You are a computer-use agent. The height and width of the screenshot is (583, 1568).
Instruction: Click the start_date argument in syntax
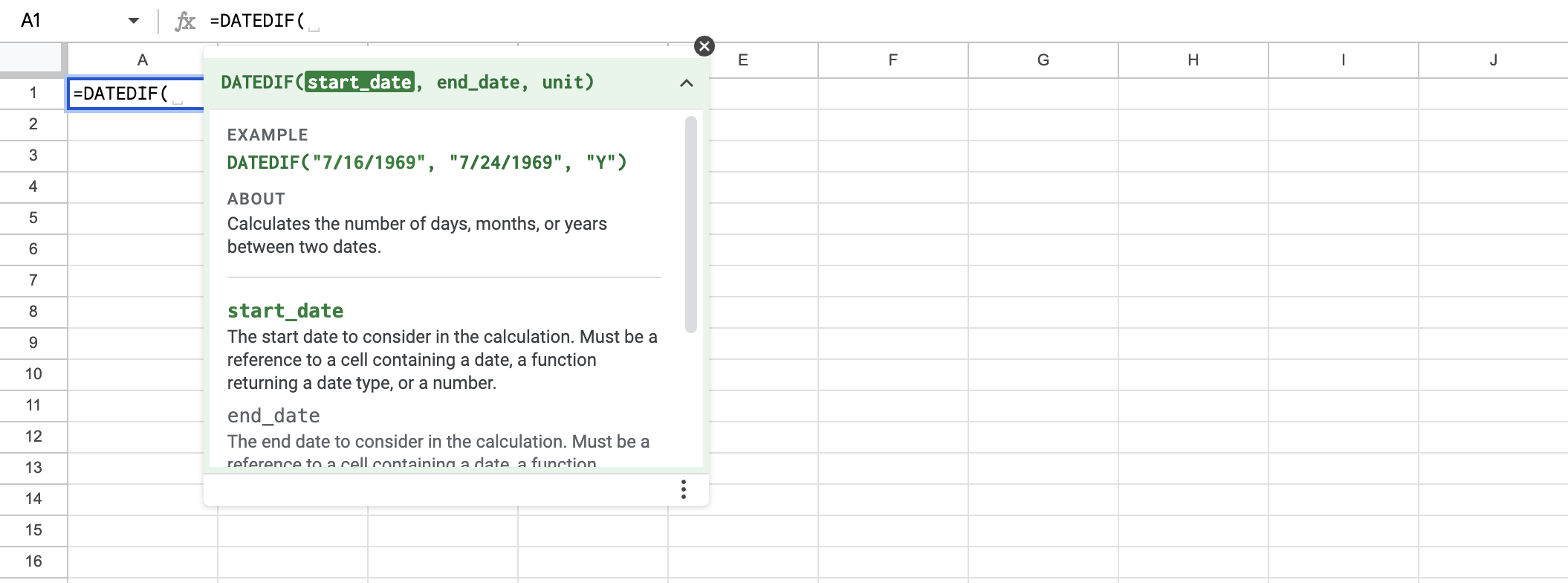[360, 83]
